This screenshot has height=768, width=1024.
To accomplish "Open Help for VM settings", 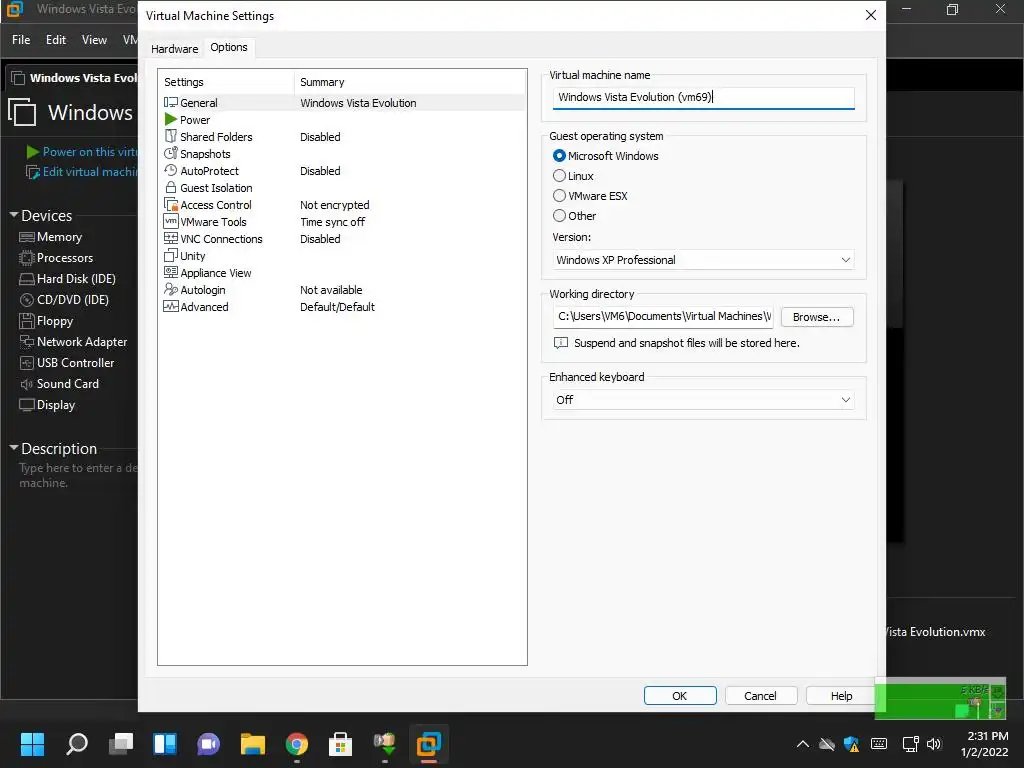I will coord(841,696).
